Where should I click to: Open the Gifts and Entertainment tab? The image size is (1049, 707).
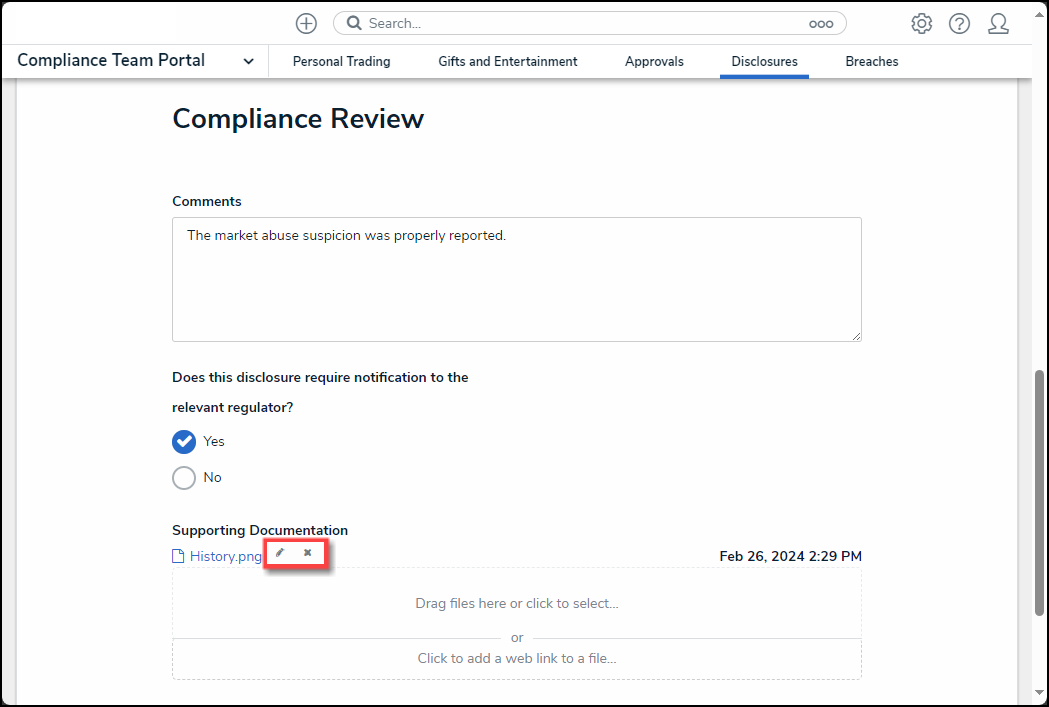click(507, 61)
